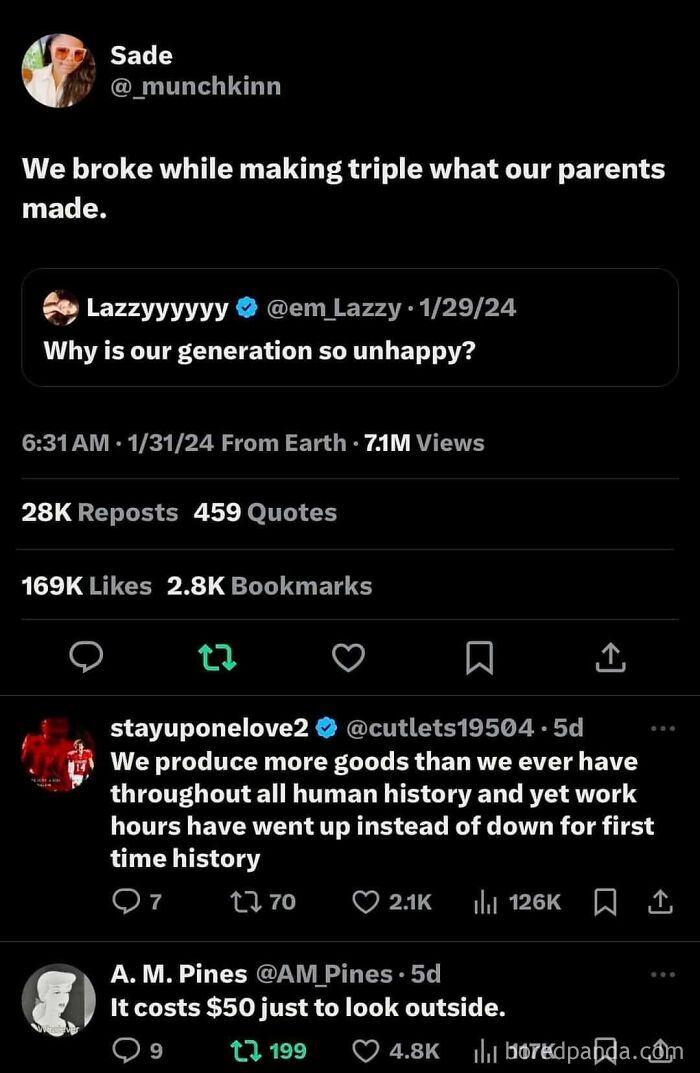This screenshot has height=1073, width=700.
Task: Visit @cutlets19504 profile handle
Action: [x=440, y=728]
